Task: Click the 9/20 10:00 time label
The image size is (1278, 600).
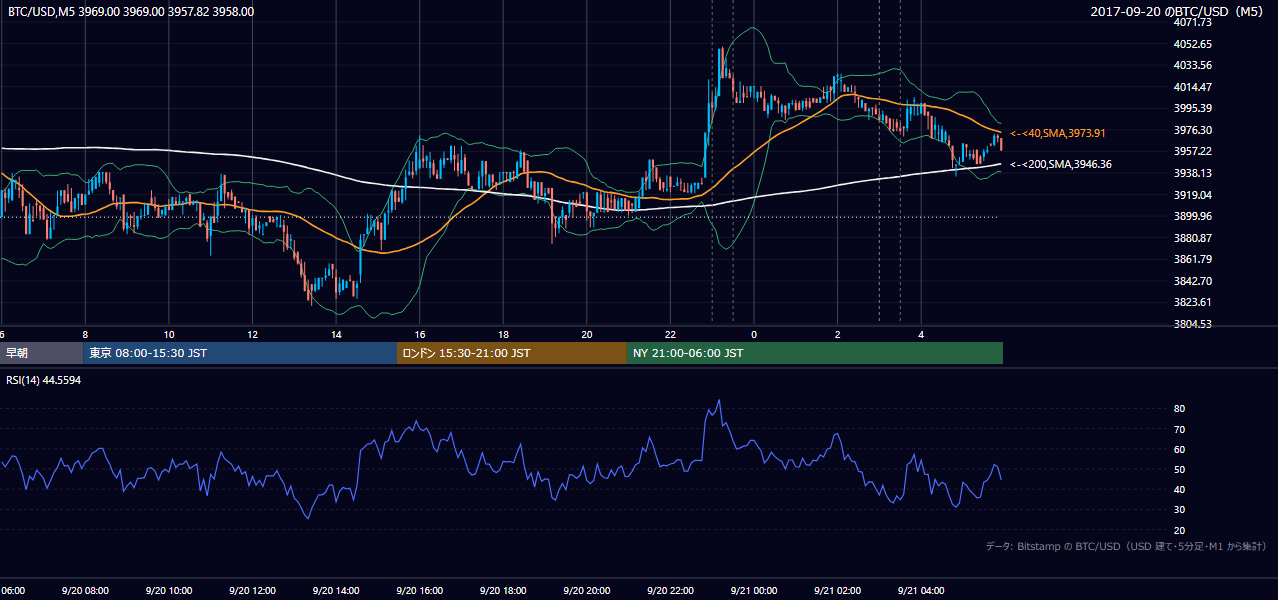Action: pos(169,590)
